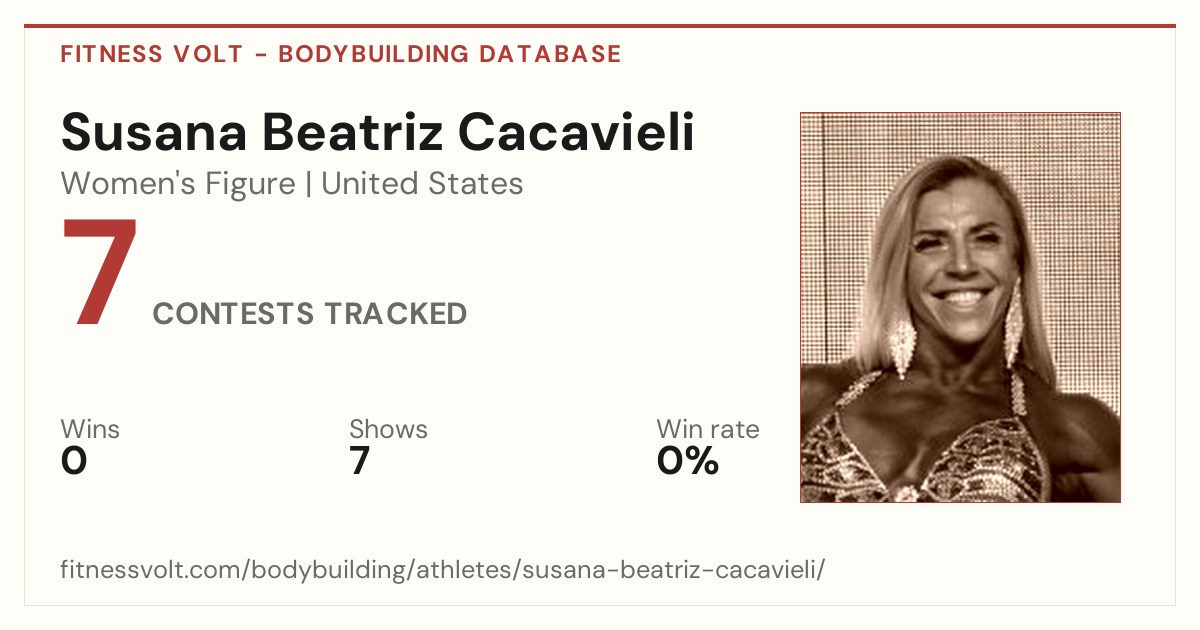Click the Shows stat label
The height and width of the screenshot is (630, 1200).
[388, 430]
